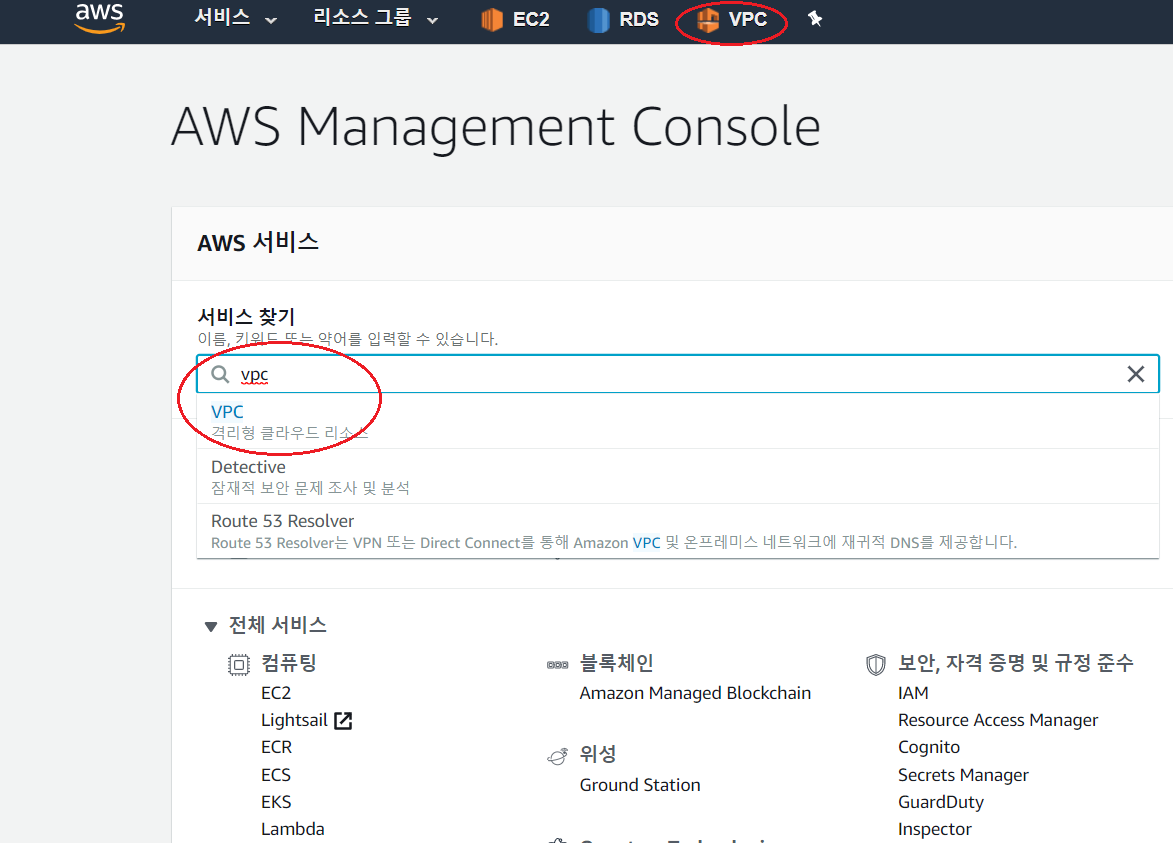Open Amazon Managed Blockchain

695,693
